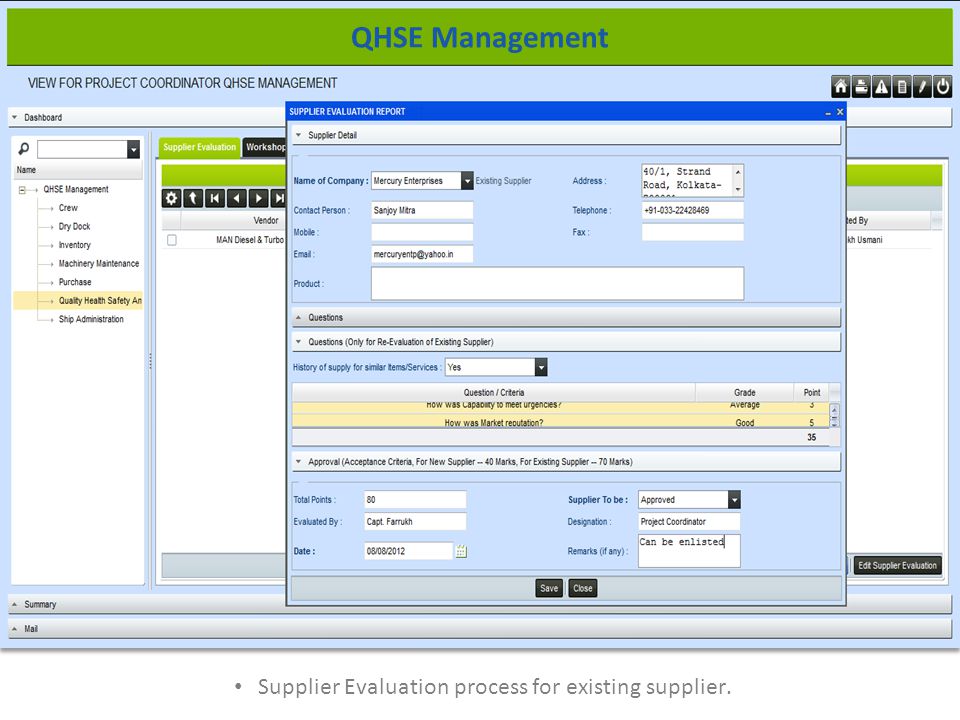Viewport: 960px width, 720px height.
Task: Switch to the Workshop tab
Action: click(x=265, y=148)
